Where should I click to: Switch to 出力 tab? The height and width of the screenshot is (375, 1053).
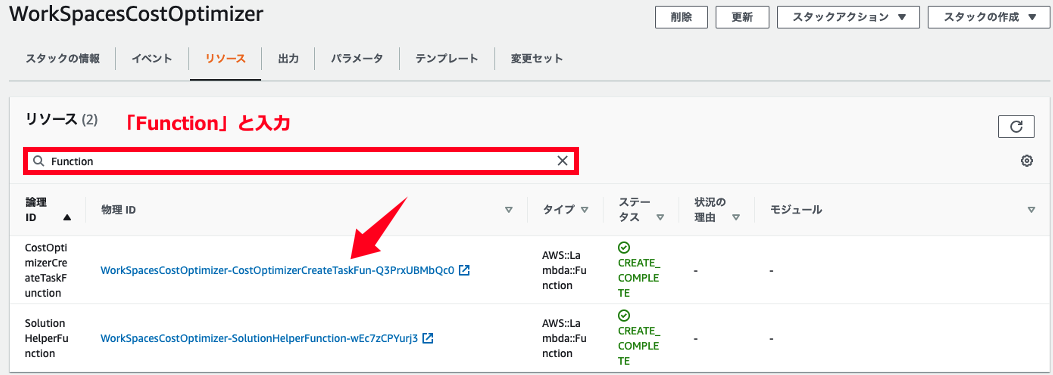pyautogui.click(x=288, y=58)
